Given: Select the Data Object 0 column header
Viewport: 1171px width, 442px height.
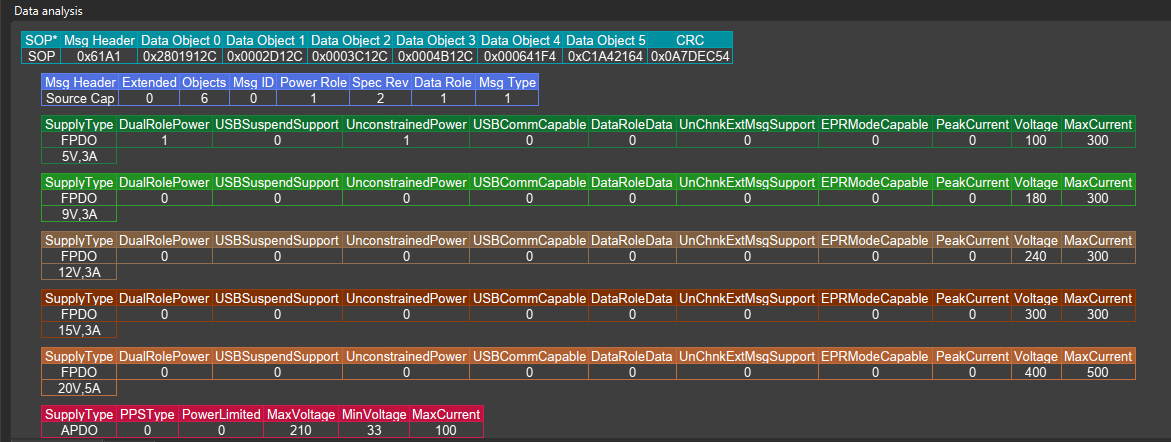Looking at the screenshot, I should (x=180, y=40).
